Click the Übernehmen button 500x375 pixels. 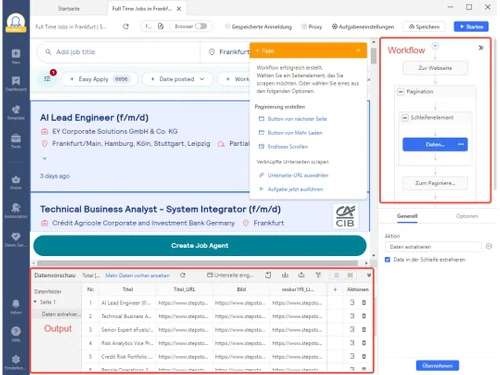pos(437,366)
